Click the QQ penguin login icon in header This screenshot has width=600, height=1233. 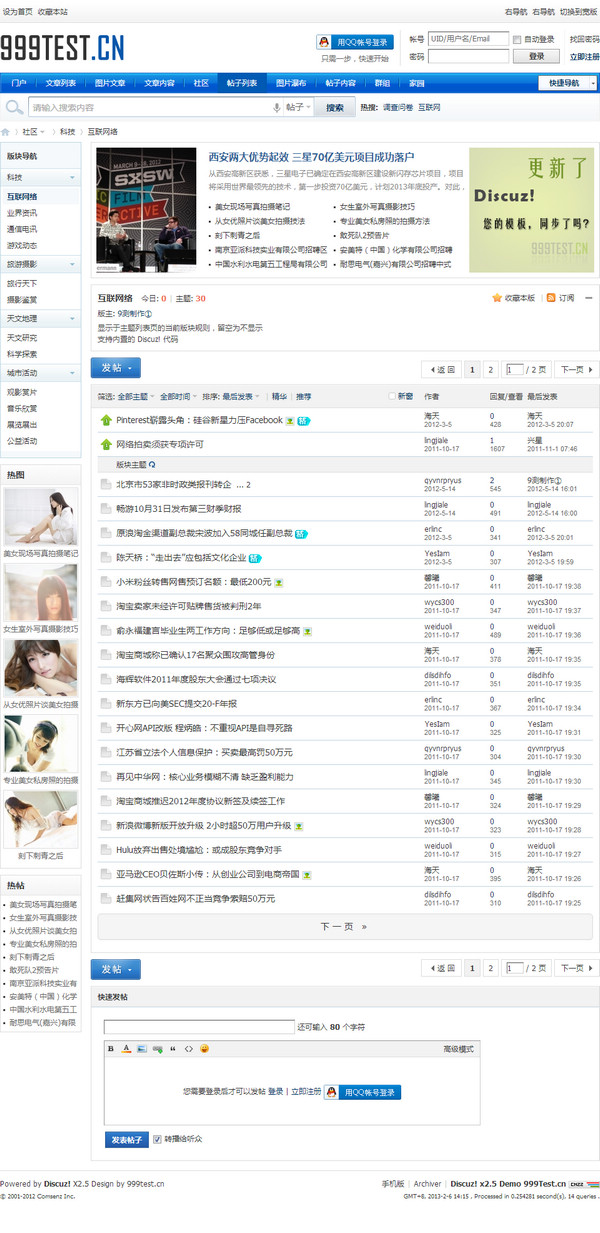324,42
